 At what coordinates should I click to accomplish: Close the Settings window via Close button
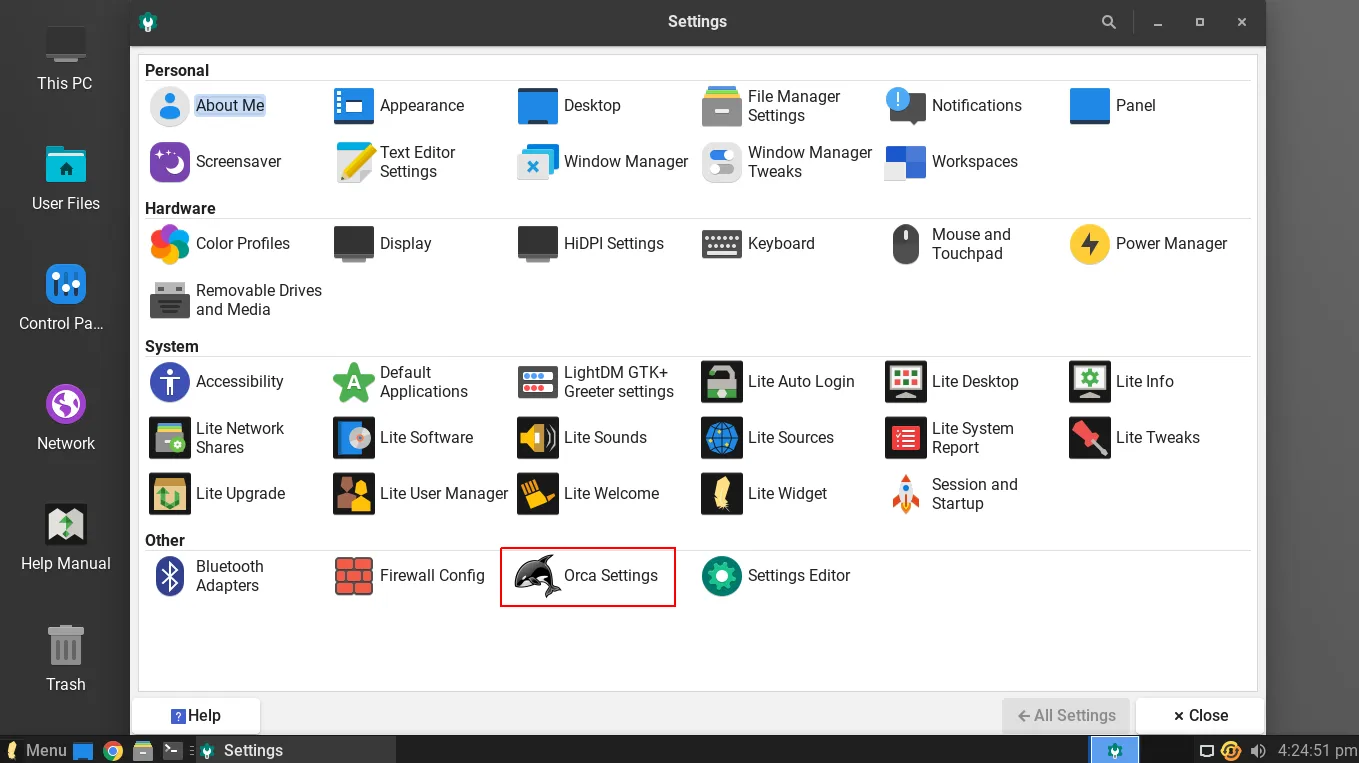[1198, 715]
